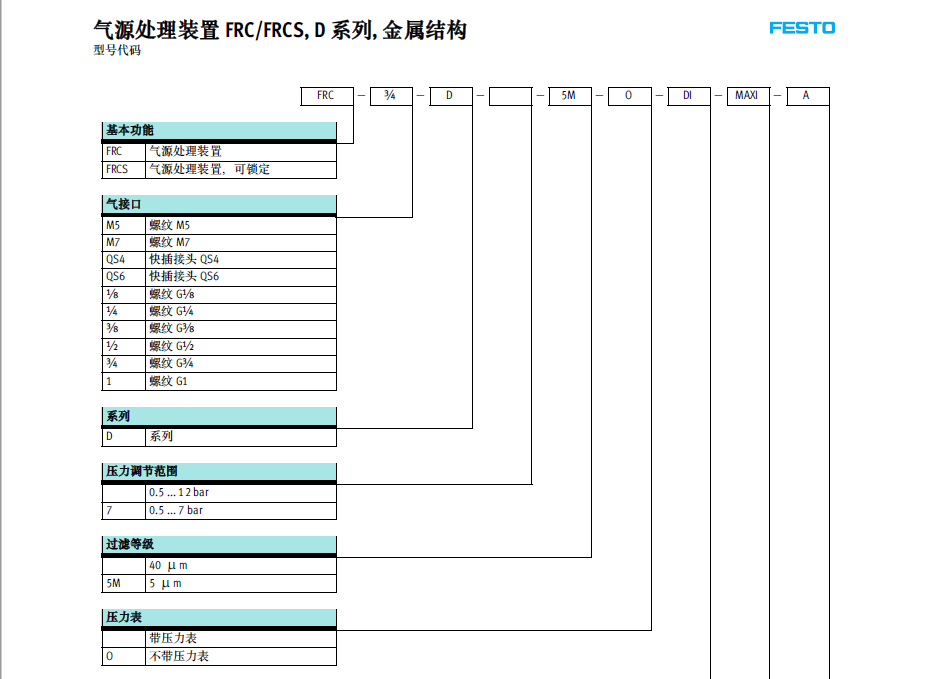
Task: Click the subtitle 型号代码
Action: click(117, 50)
